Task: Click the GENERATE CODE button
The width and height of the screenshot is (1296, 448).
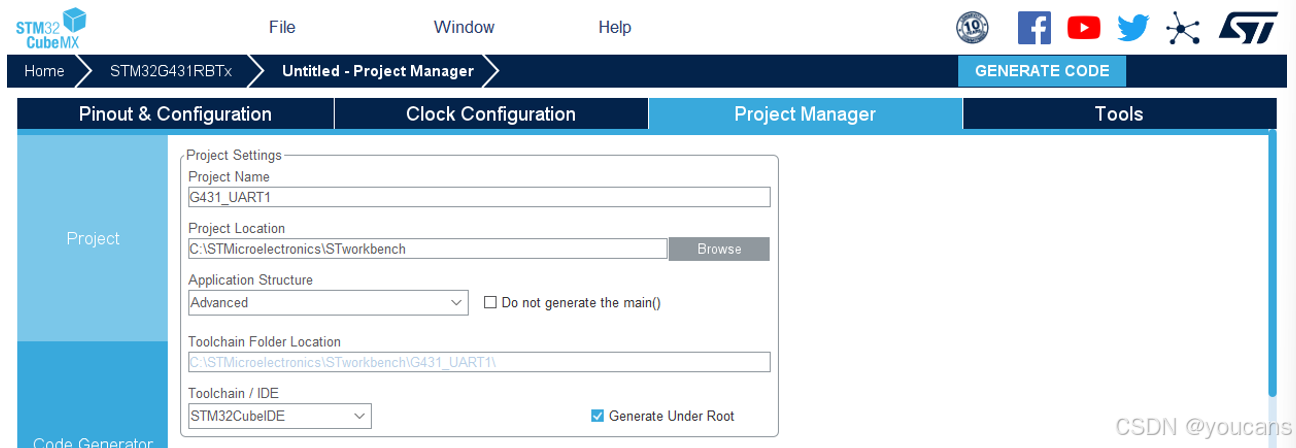Action: [x=1042, y=71]
